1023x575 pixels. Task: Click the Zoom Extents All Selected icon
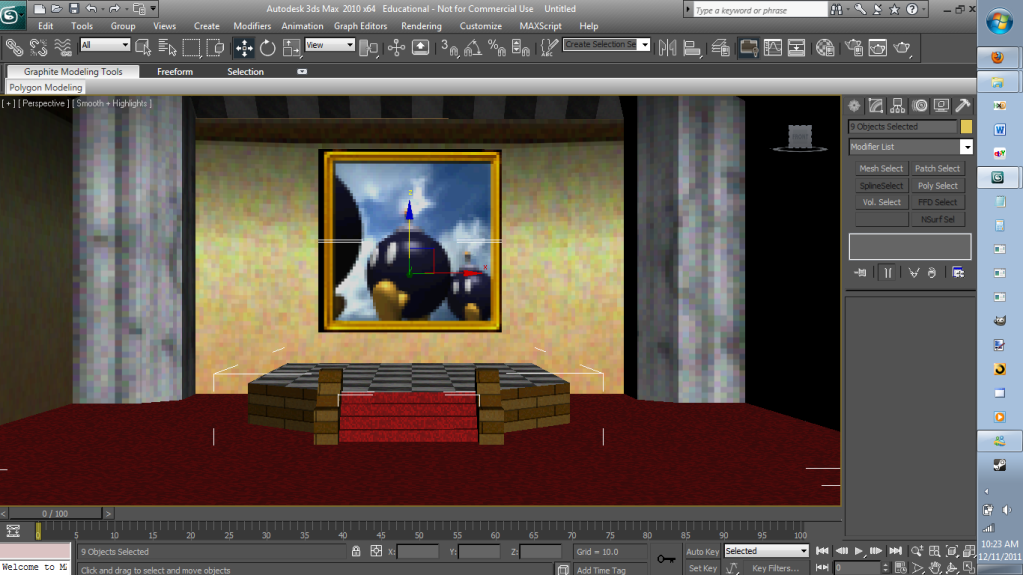pyautogui.click(x=970, y=552)
